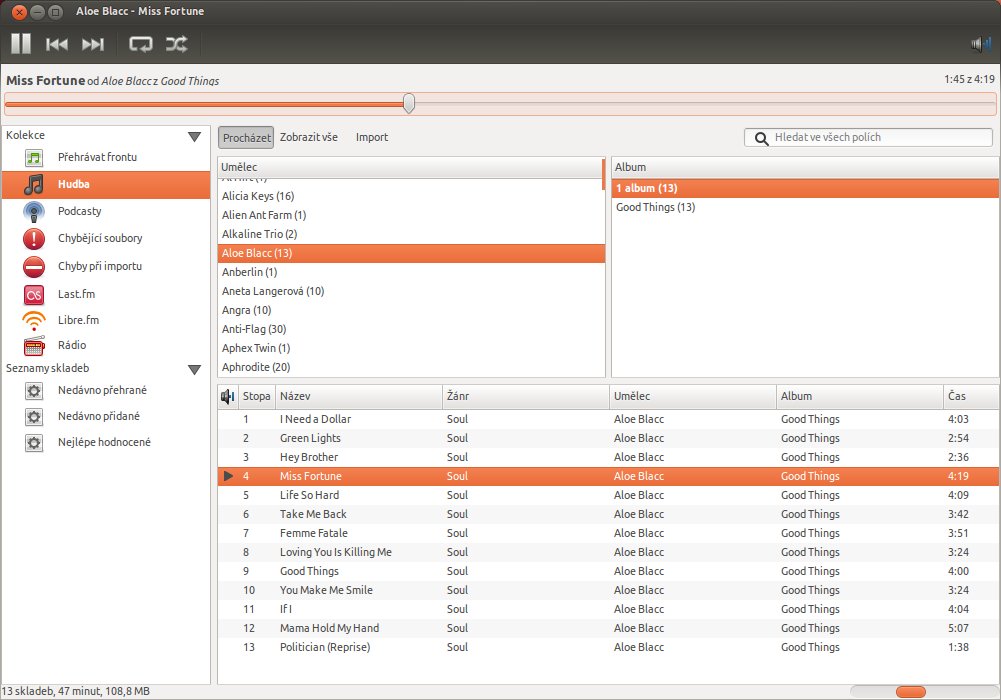Collapse the Seznamy skladeb section

coord(194,369)
